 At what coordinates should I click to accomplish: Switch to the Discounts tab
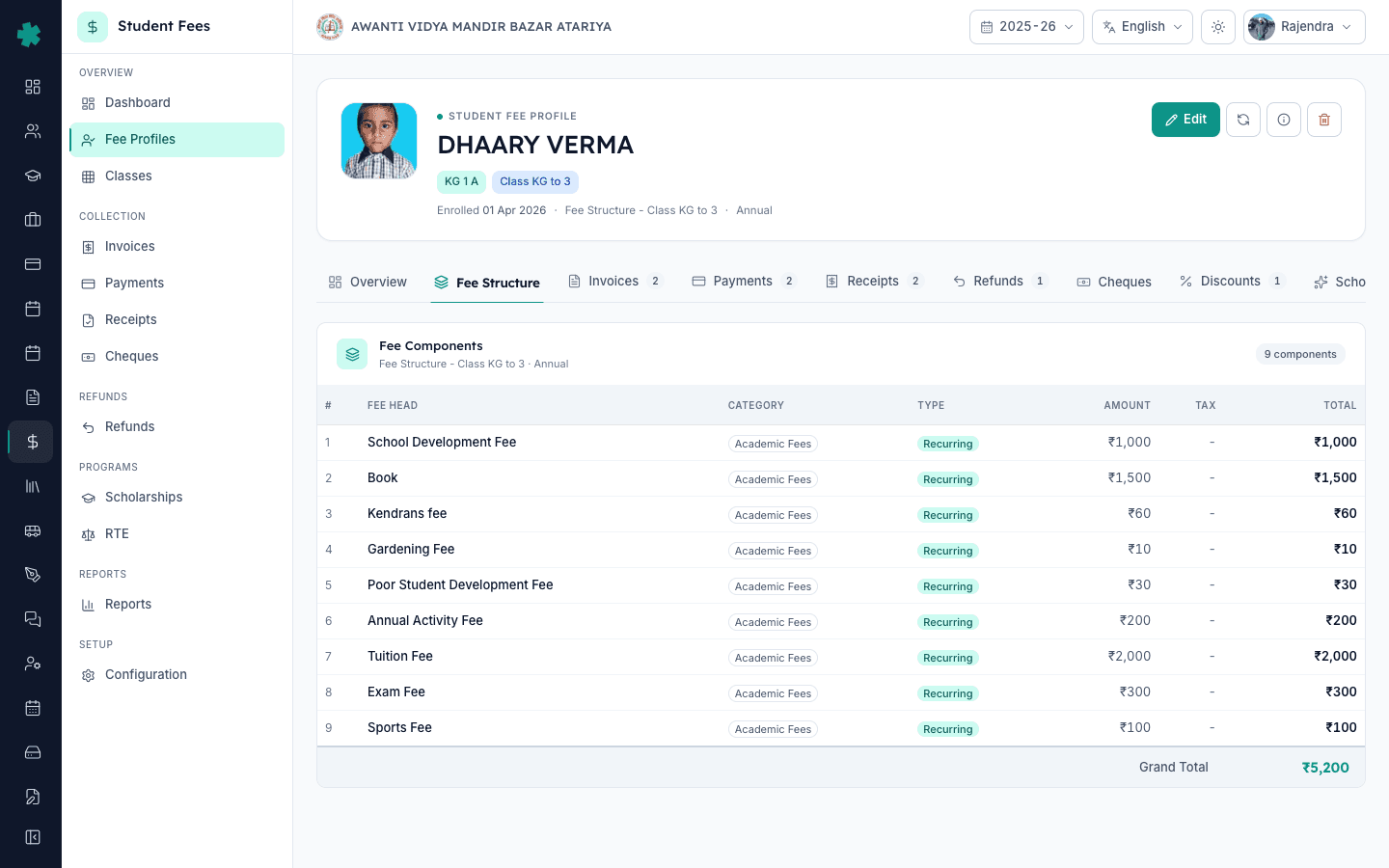(x=1232, y=282)
